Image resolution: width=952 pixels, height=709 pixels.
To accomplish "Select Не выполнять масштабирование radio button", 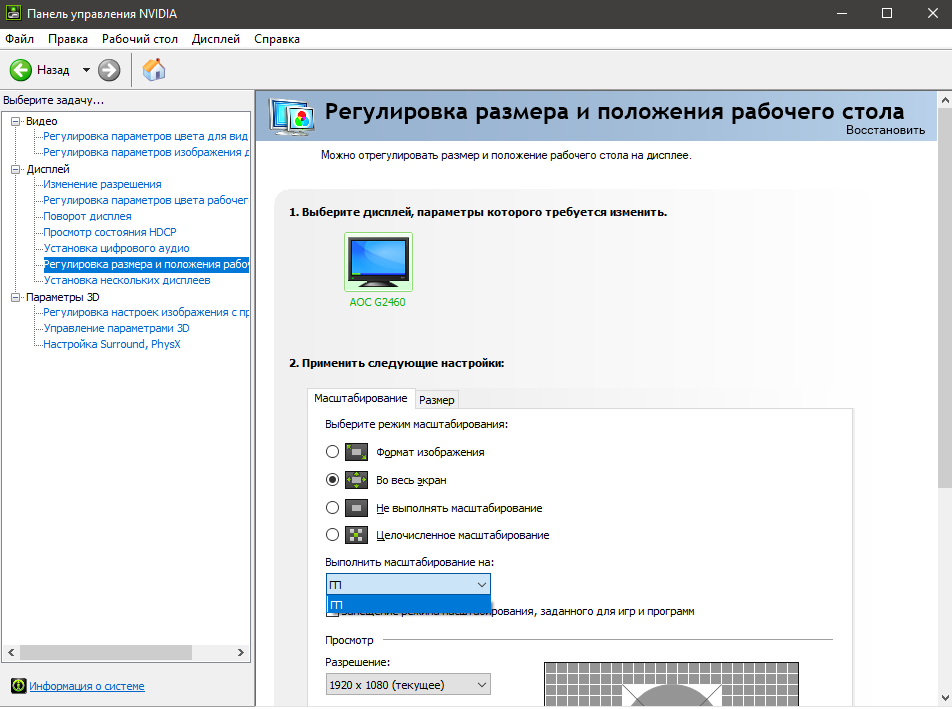I will [x=332, y=507].
